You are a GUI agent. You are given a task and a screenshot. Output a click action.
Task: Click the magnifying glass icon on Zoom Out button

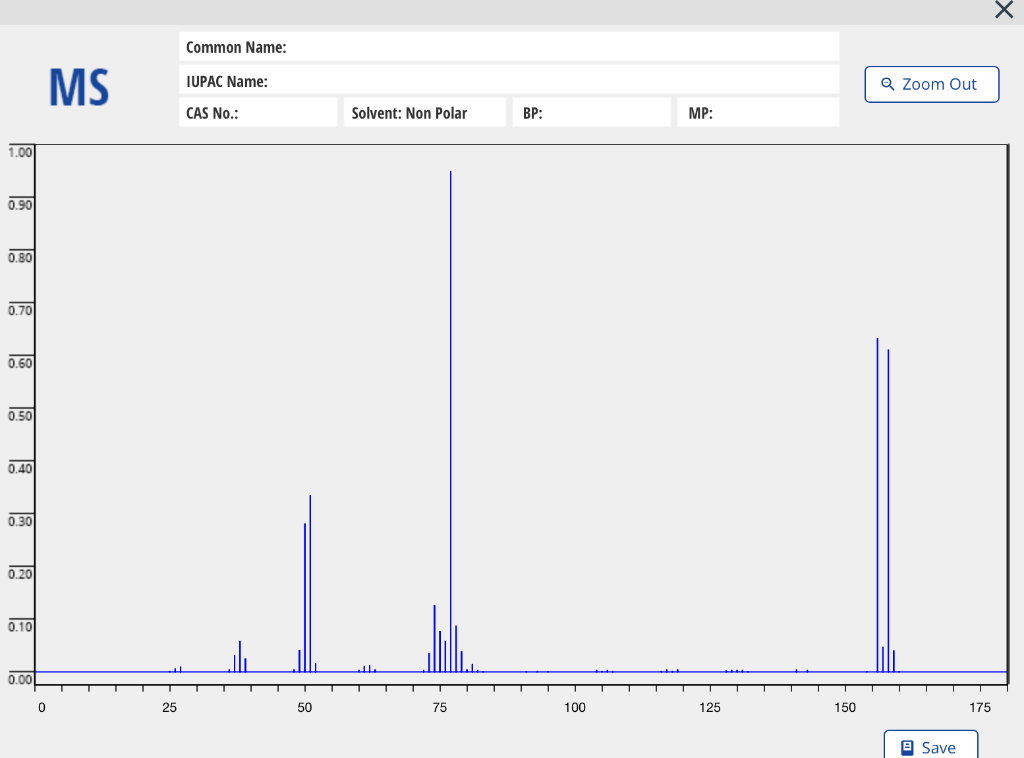(x=888, y=84)
